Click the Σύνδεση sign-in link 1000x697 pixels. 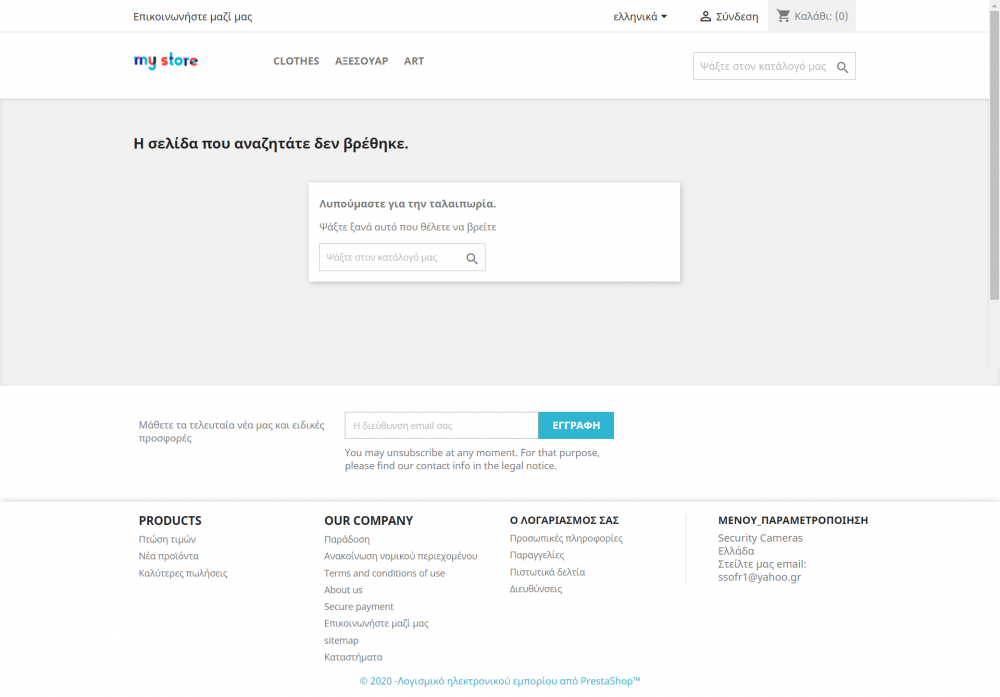coord(737,17)
